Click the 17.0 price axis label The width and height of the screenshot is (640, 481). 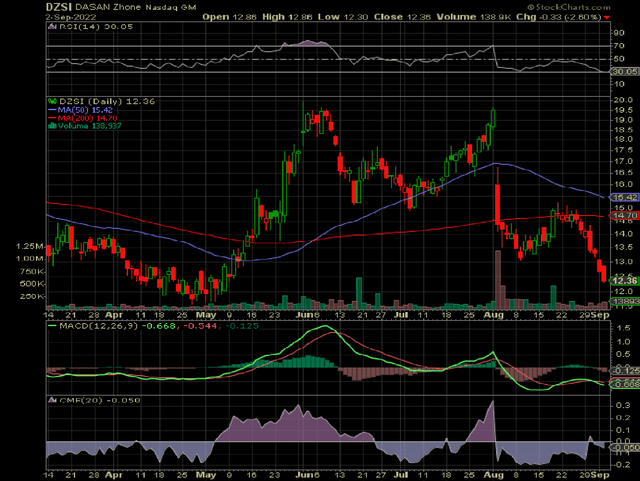point(623,162)
